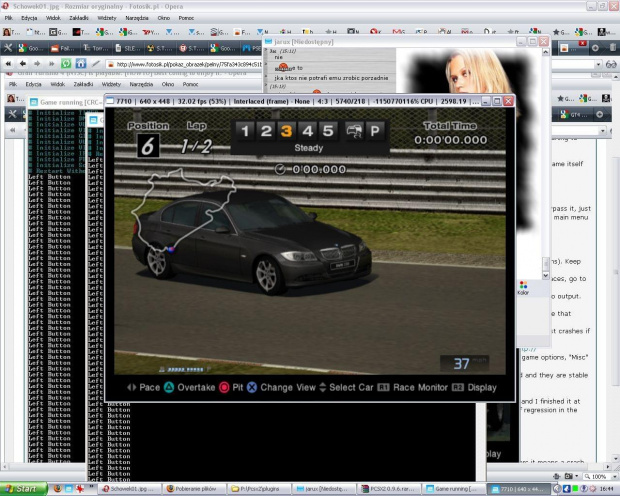Click the jarux chat scrollbar up arrow
Image resolution: width=620 pixels, height=496 pixels.
[x=545, y=52]
